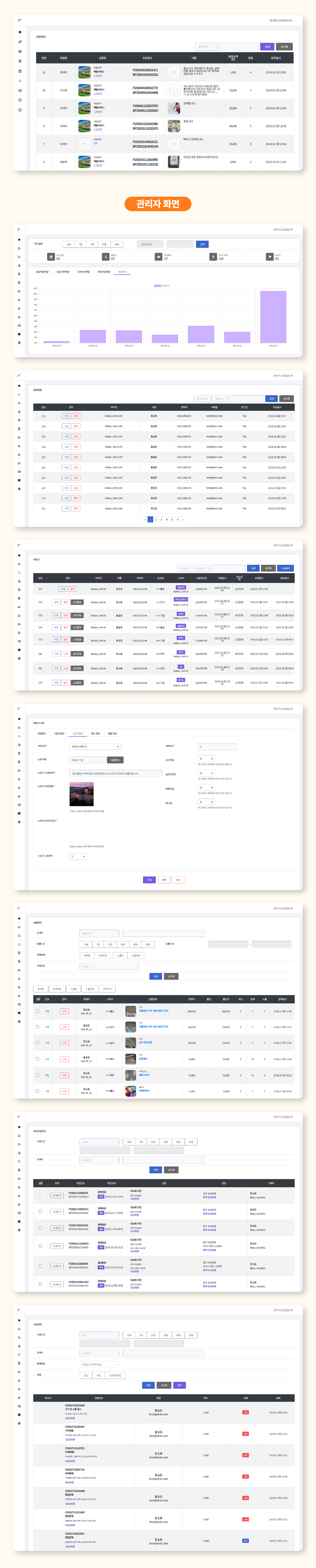Open gear icon in store edit form sidebar
The image size is (316, 1568).
coord(19,822)
